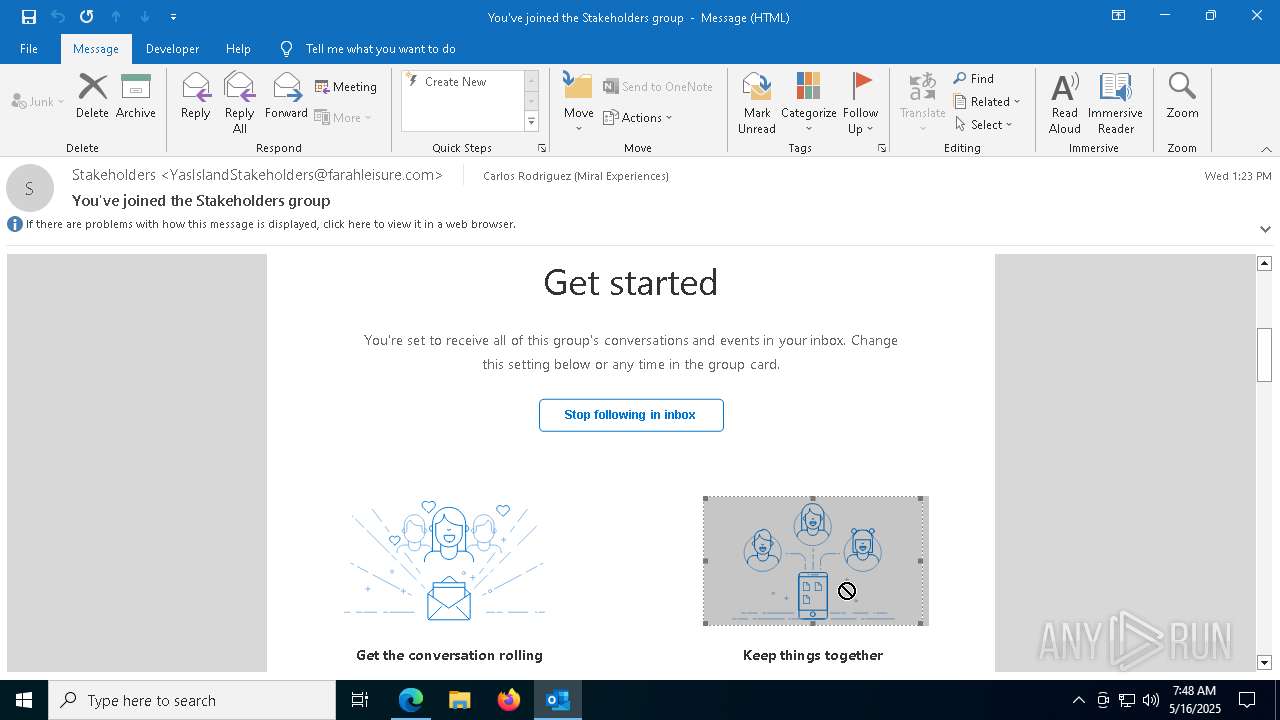This screenshot has width=1280, height=720.
Task: Go to Next Item down arrow
Action: coord(145,17)
